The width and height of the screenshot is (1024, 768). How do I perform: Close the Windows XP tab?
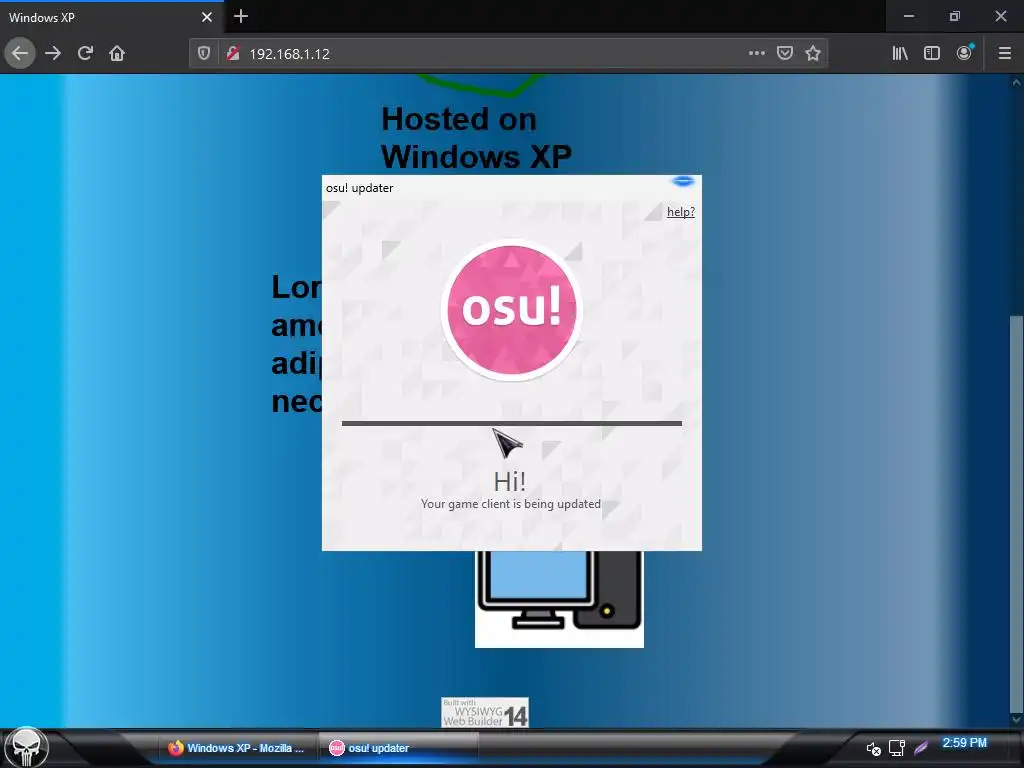206,17
